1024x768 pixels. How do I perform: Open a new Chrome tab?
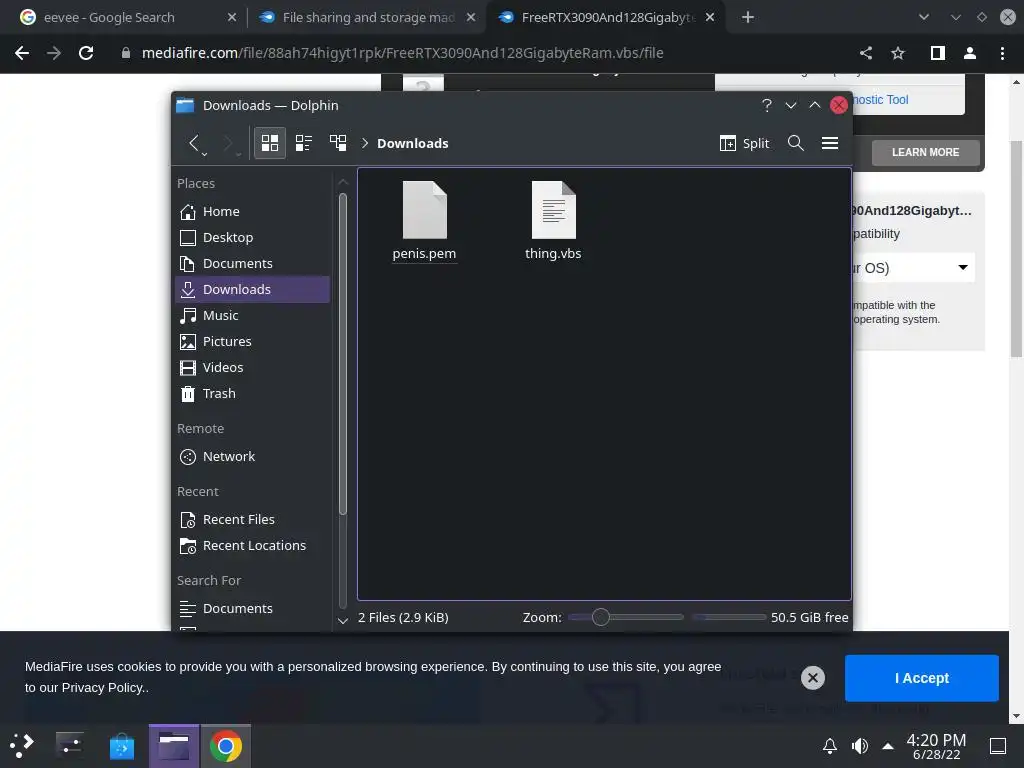[748, 18]
